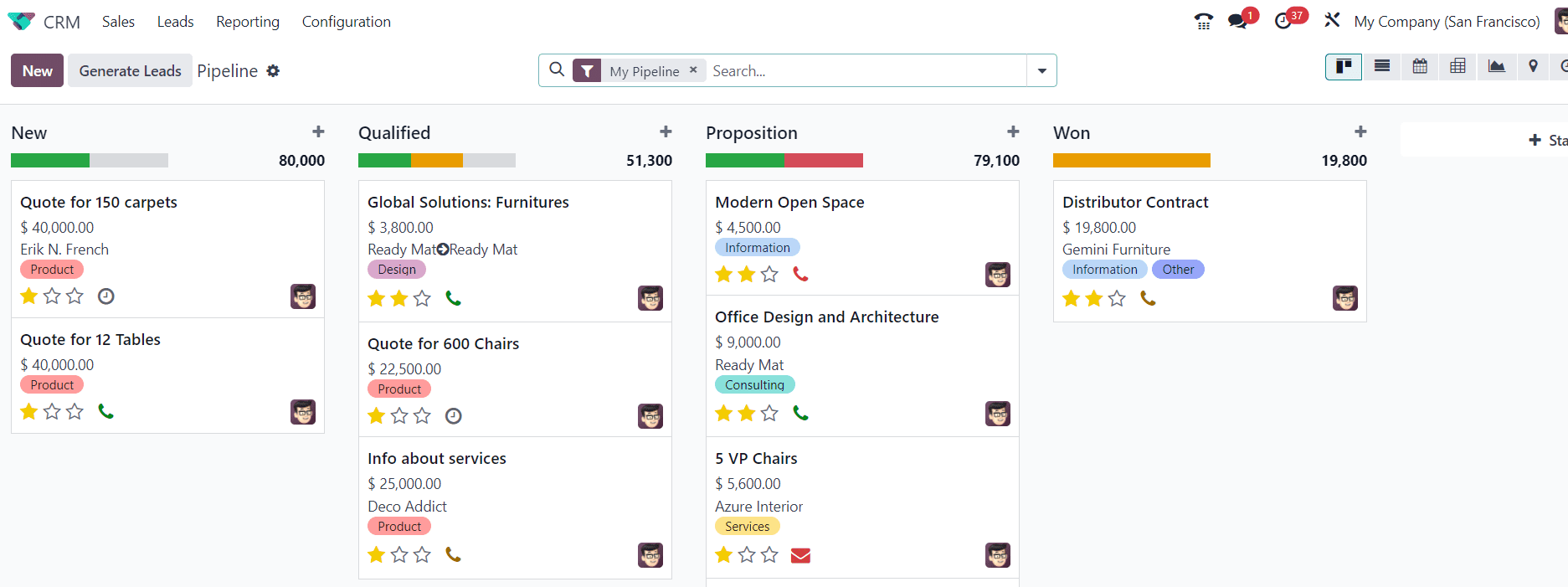Open company switcher My Company (San Francisco)
This screenshot has width=1568, height=587.
tap(1447, 22)
